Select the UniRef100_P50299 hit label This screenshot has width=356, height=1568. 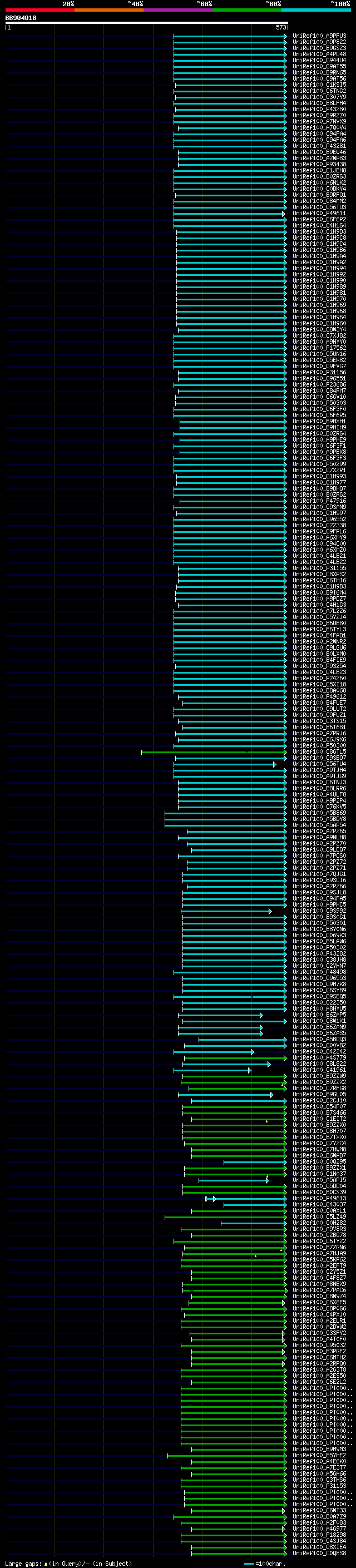coord(319,464)
